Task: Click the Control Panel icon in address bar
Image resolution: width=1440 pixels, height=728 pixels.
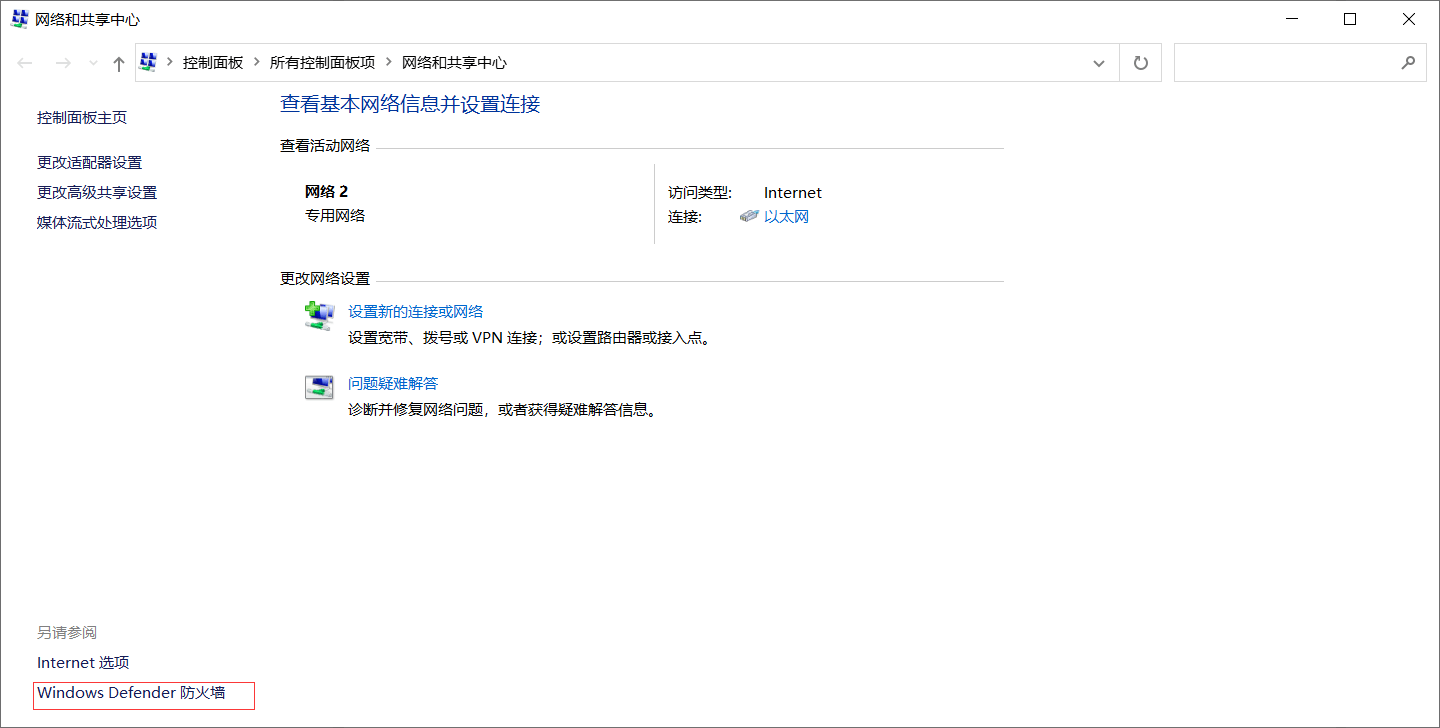Action: pos(149,62)
